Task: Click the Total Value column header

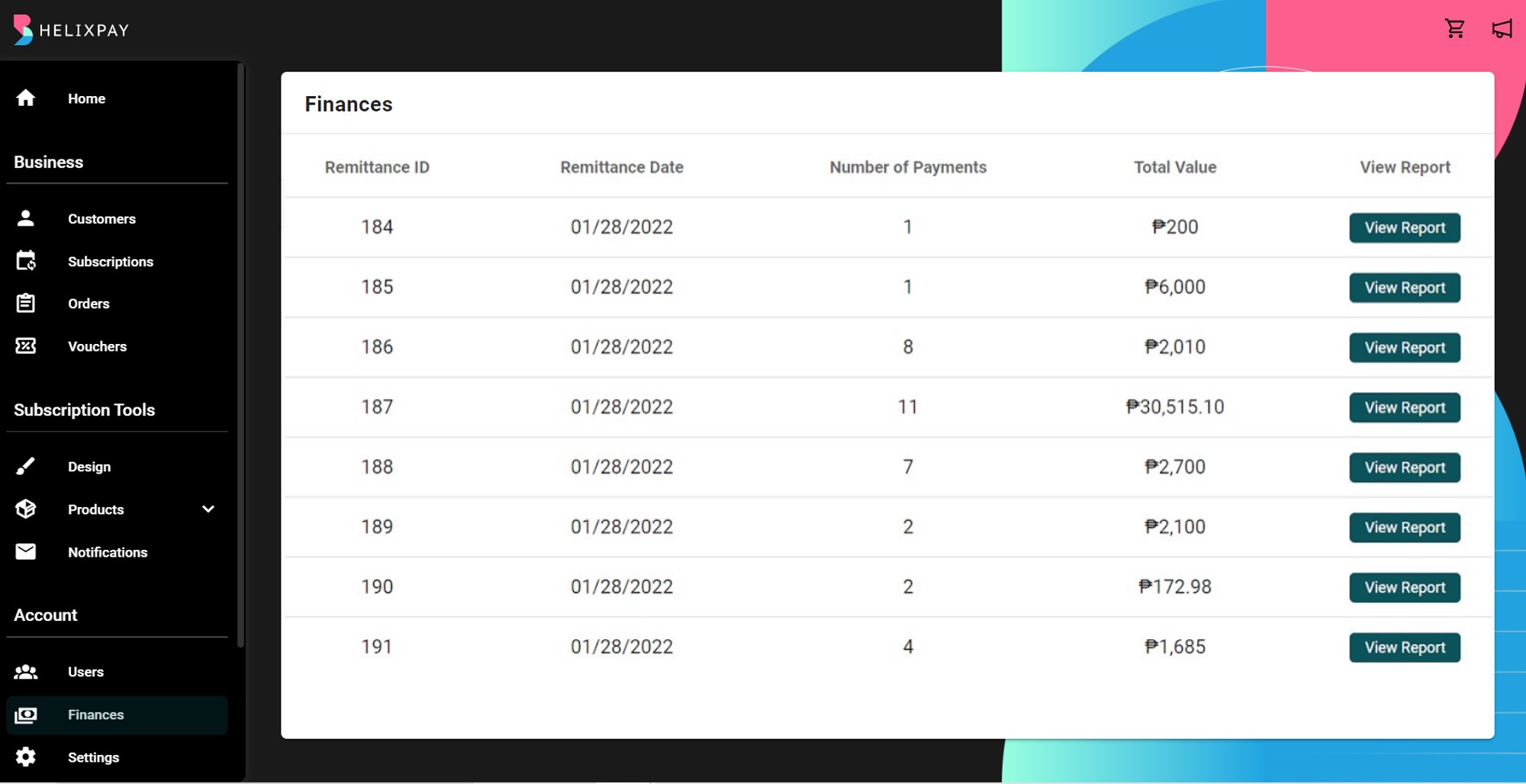Action: coord(1175,167)
